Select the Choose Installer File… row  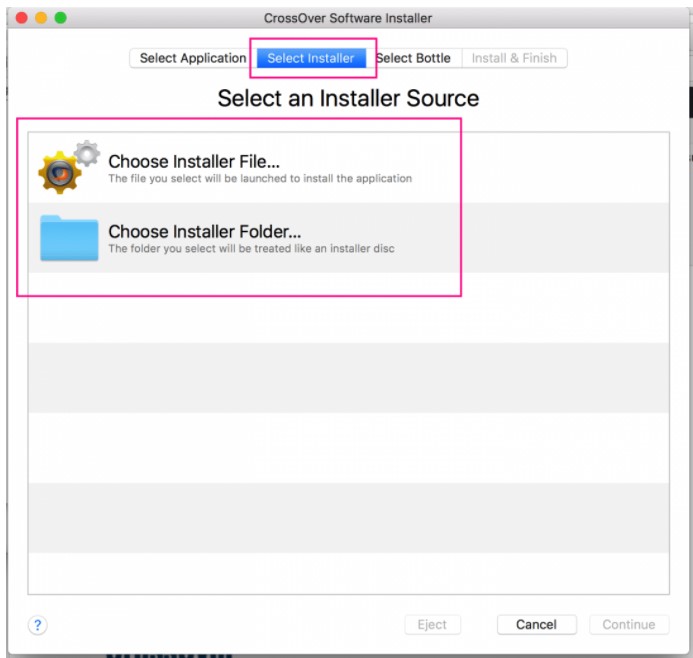(348, 168)
